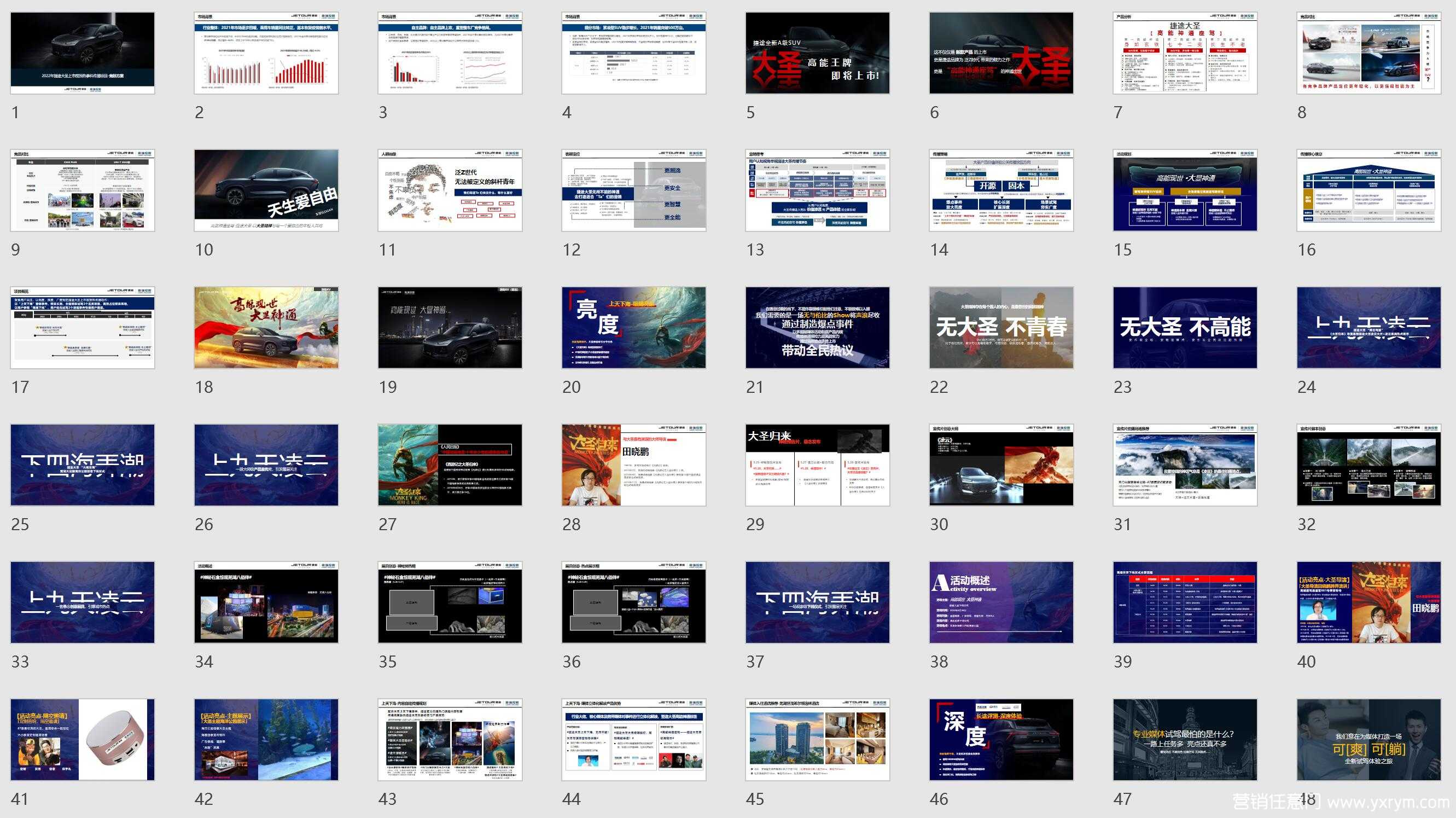Image resolution: width=1456 pixels, height=818 pixels.
Task: Select slide 40 活动亮点 大圣导演 thumbnail
Action: (x=1369, y=602)
